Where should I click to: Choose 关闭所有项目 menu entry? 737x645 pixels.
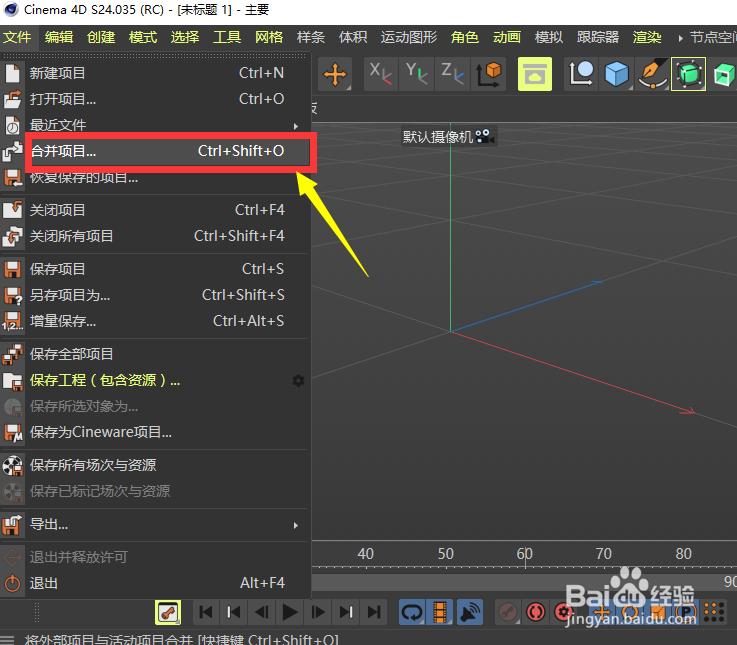[155, 236]
